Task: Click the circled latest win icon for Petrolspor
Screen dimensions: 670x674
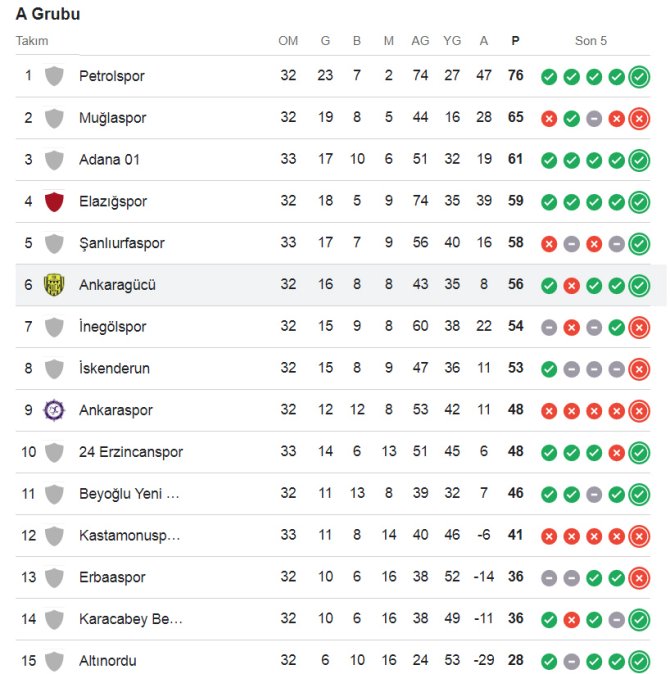Action: pyautogui.click(x=639, y=76)
